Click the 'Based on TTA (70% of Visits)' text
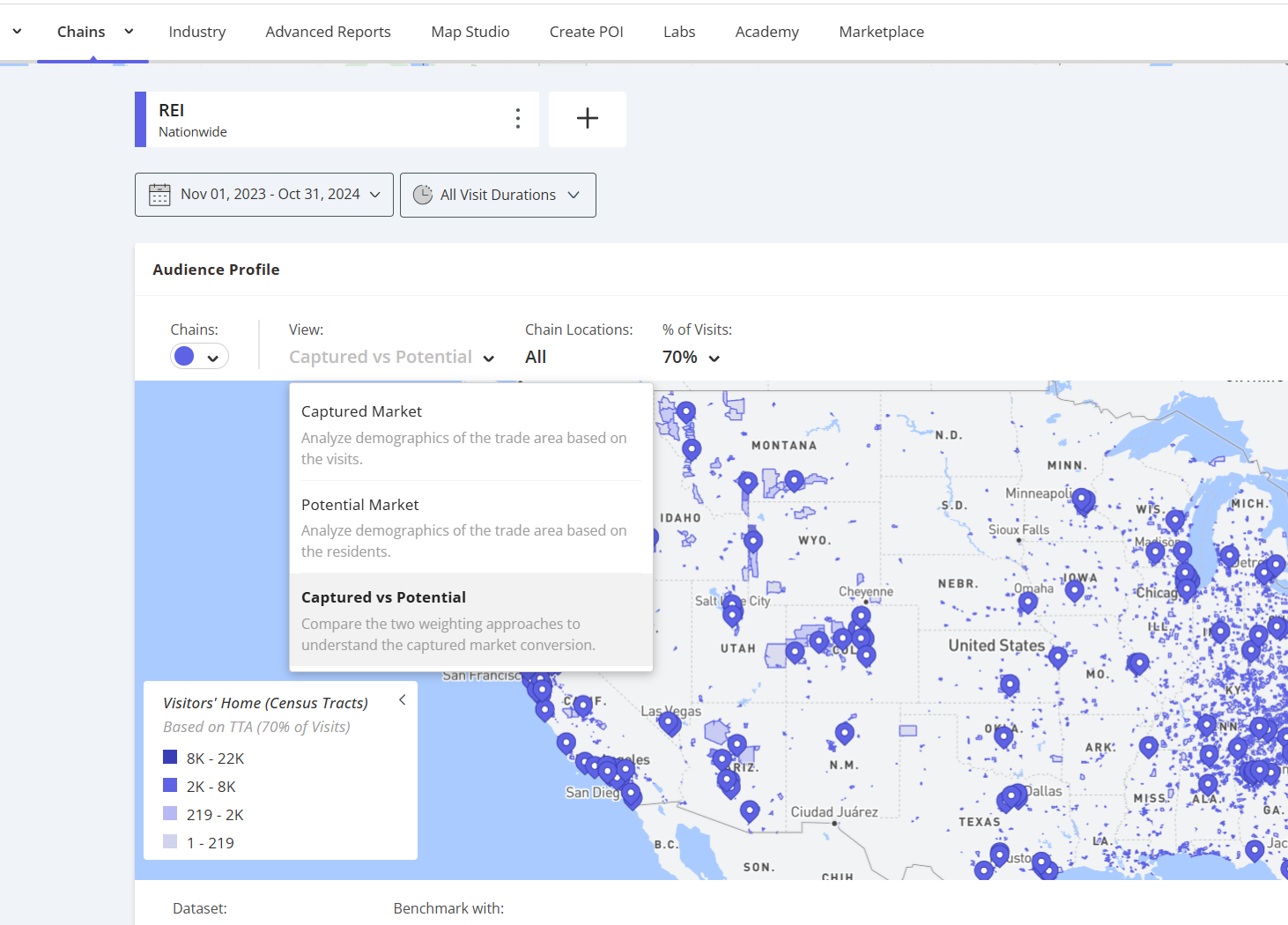Viewport: 1288px width, 925px height. [x=256, y=727]
